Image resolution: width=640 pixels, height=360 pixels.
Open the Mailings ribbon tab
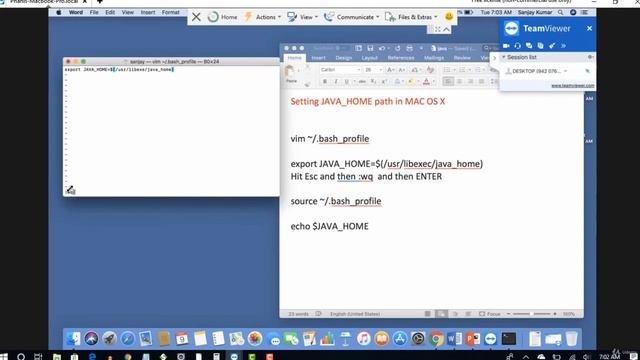click(434, 58)
